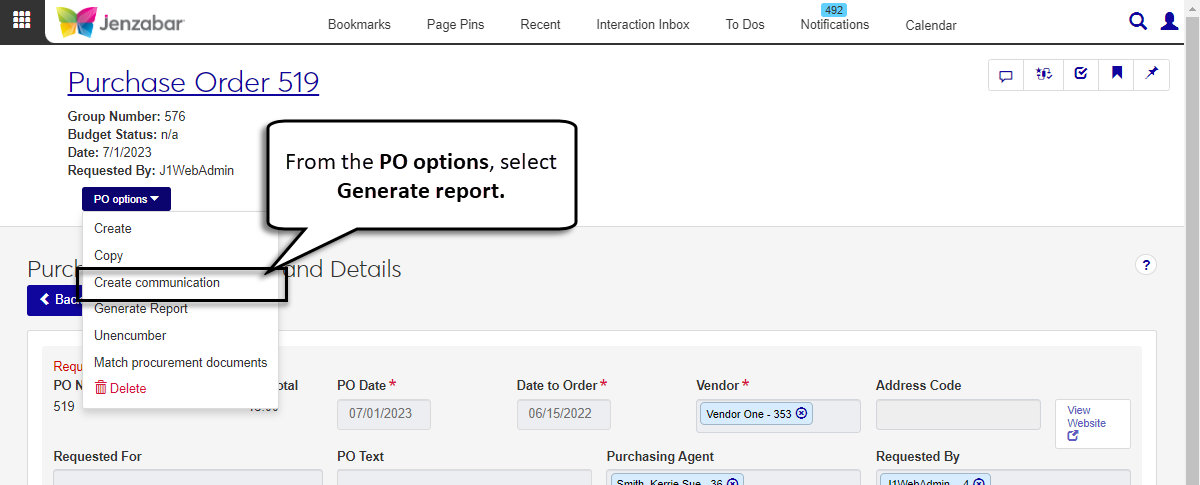This screenshot has height=485, width=1200.
Task: Pin this page with the pushpin icon
Action: (x=1152, y=74)
